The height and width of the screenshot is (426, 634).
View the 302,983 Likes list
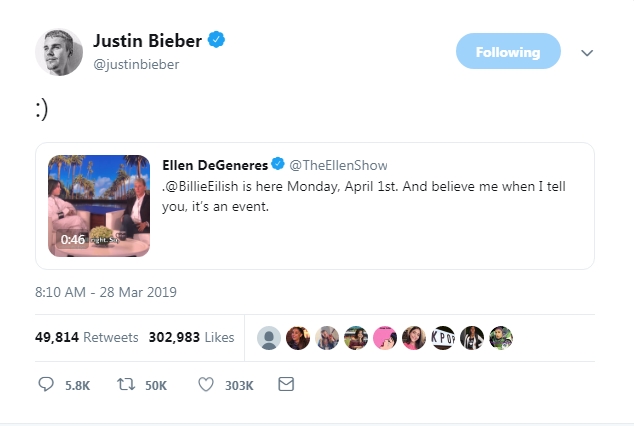[191, 337]
